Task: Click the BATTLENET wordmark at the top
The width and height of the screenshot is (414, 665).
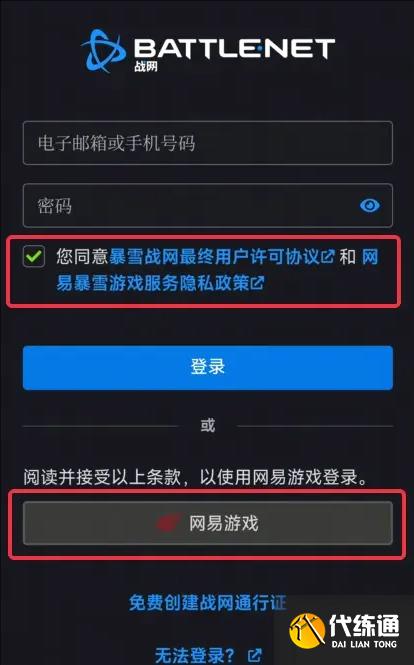Action: tap(235, 49)
